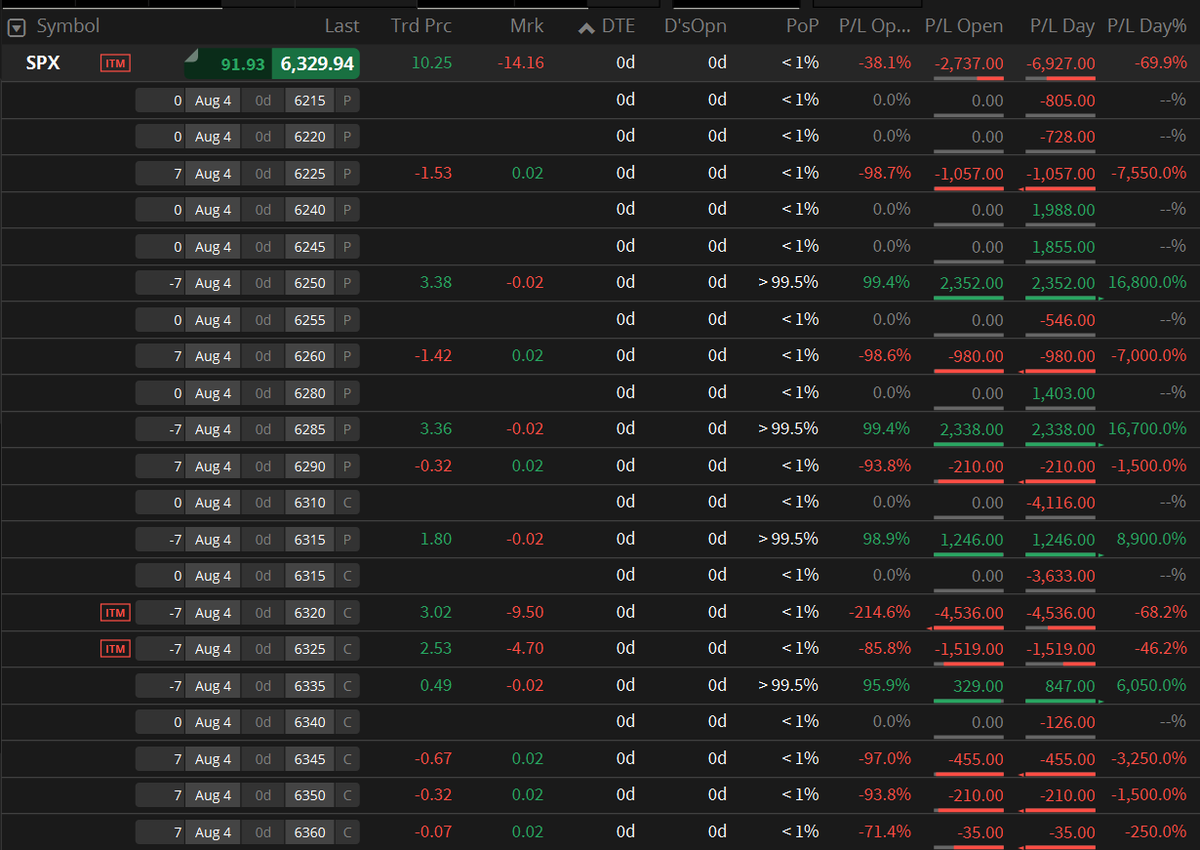
Task: Click SPX total P/L Open -2,737.00
Action: (968, 64)
